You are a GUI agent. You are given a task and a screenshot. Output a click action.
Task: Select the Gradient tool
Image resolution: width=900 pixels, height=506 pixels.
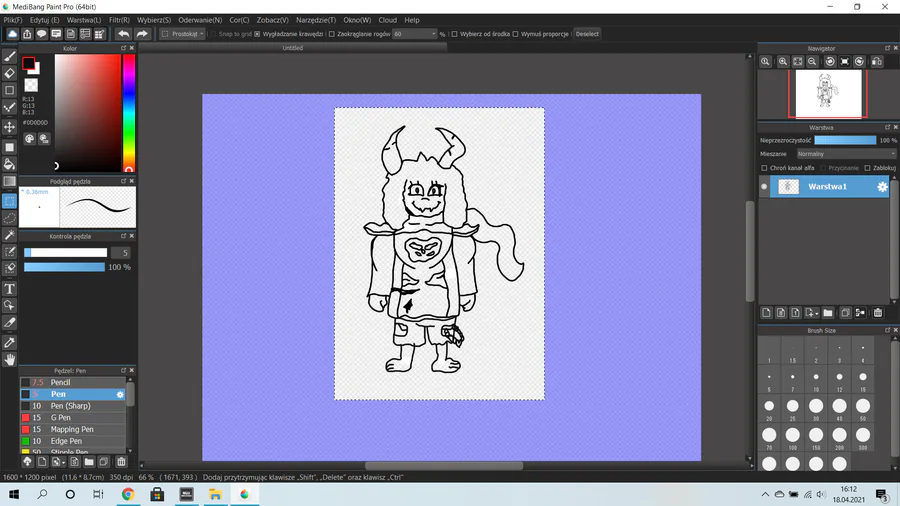click(x=9, y=181)
